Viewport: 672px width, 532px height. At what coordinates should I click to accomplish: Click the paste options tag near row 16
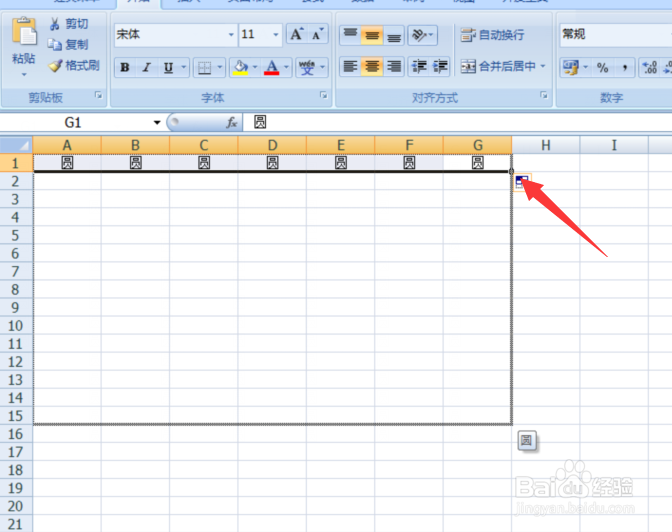pos(527,440)
